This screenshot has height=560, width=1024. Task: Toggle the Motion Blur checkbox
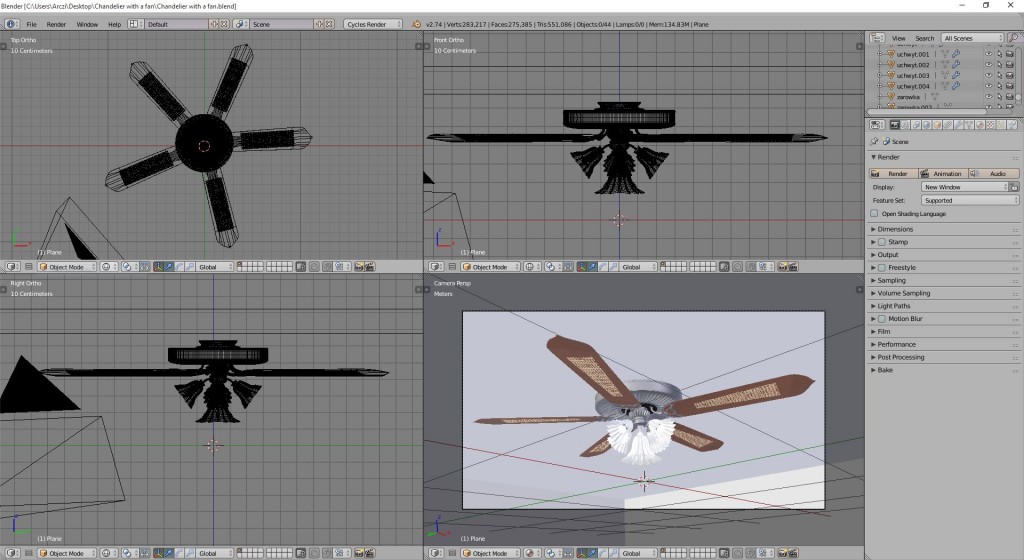pos(882,319)
